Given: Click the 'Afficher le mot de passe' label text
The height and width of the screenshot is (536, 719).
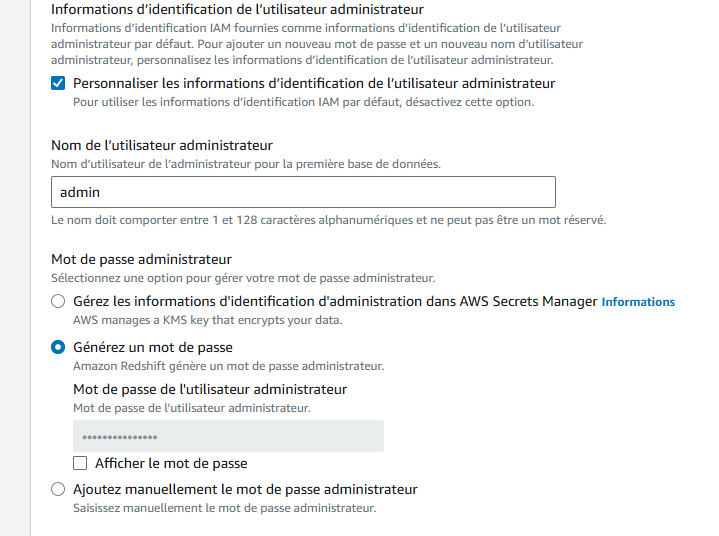Looking at the screenshot, I should (171, 463).
